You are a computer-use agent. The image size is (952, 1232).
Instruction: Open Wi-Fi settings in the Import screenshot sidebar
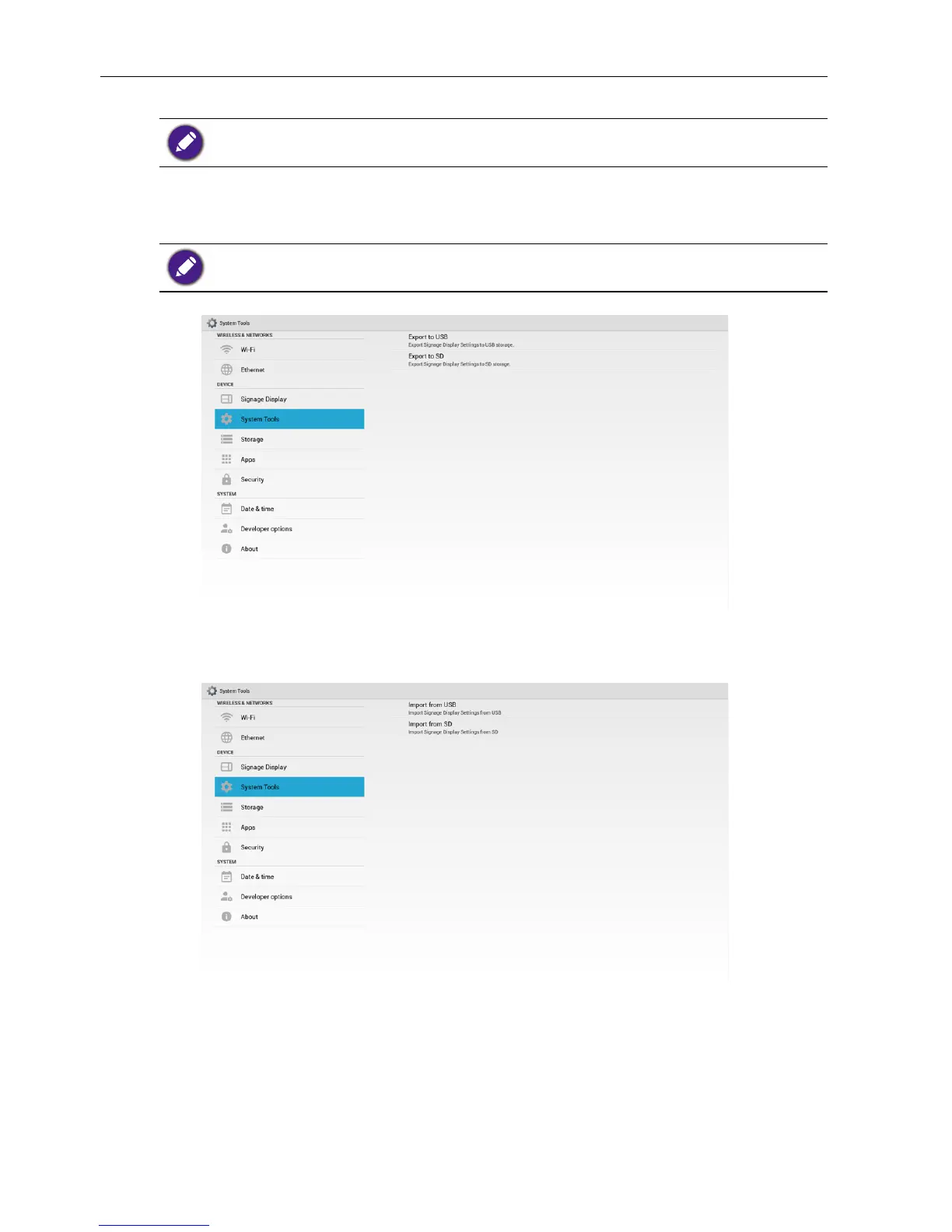click(247, 718)
